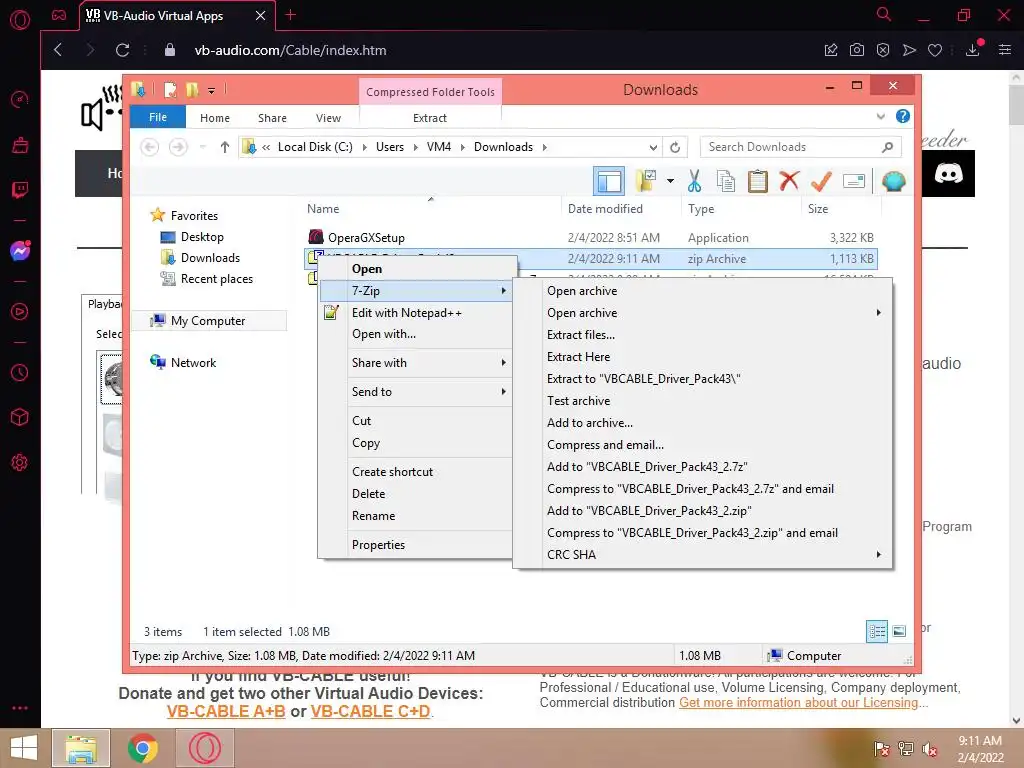Image resolution: width=1024 pixels, height=768 pixels.
Task: Expand folder options toolbar dropdown arrow
Action: click(670, 181)
